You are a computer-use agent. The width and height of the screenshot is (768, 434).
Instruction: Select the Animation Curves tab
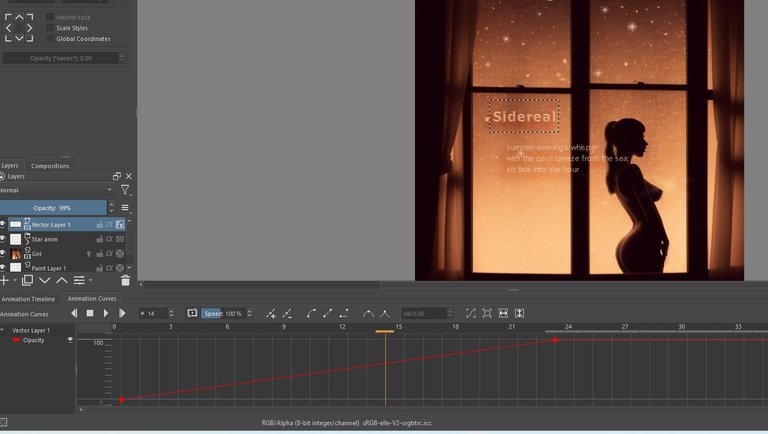tap(92, 298)
